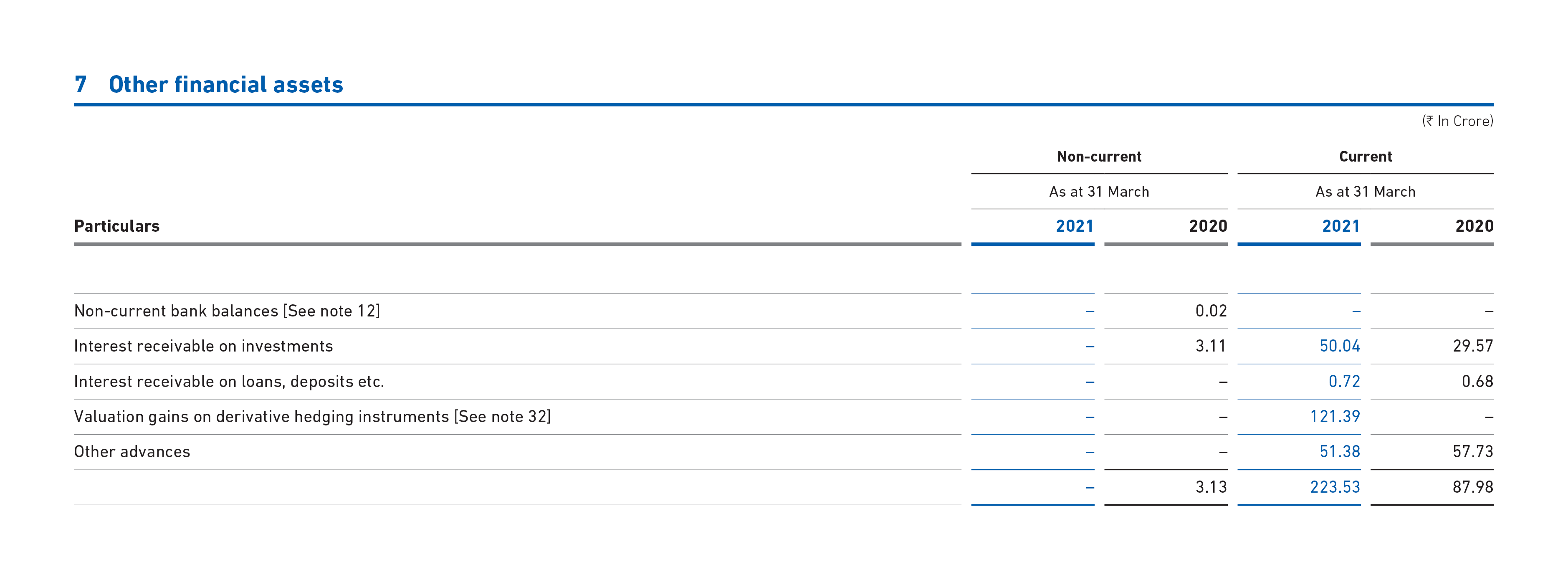Click the Current 2020 year header
The image size is (1568, 582).
1474,226
